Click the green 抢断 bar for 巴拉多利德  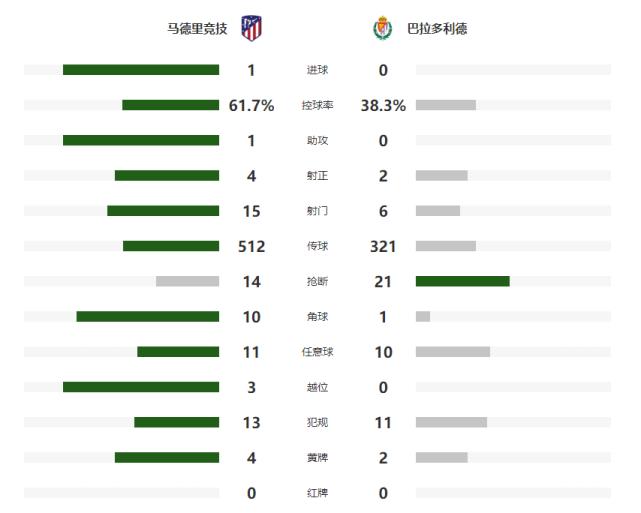pos(462,281)
